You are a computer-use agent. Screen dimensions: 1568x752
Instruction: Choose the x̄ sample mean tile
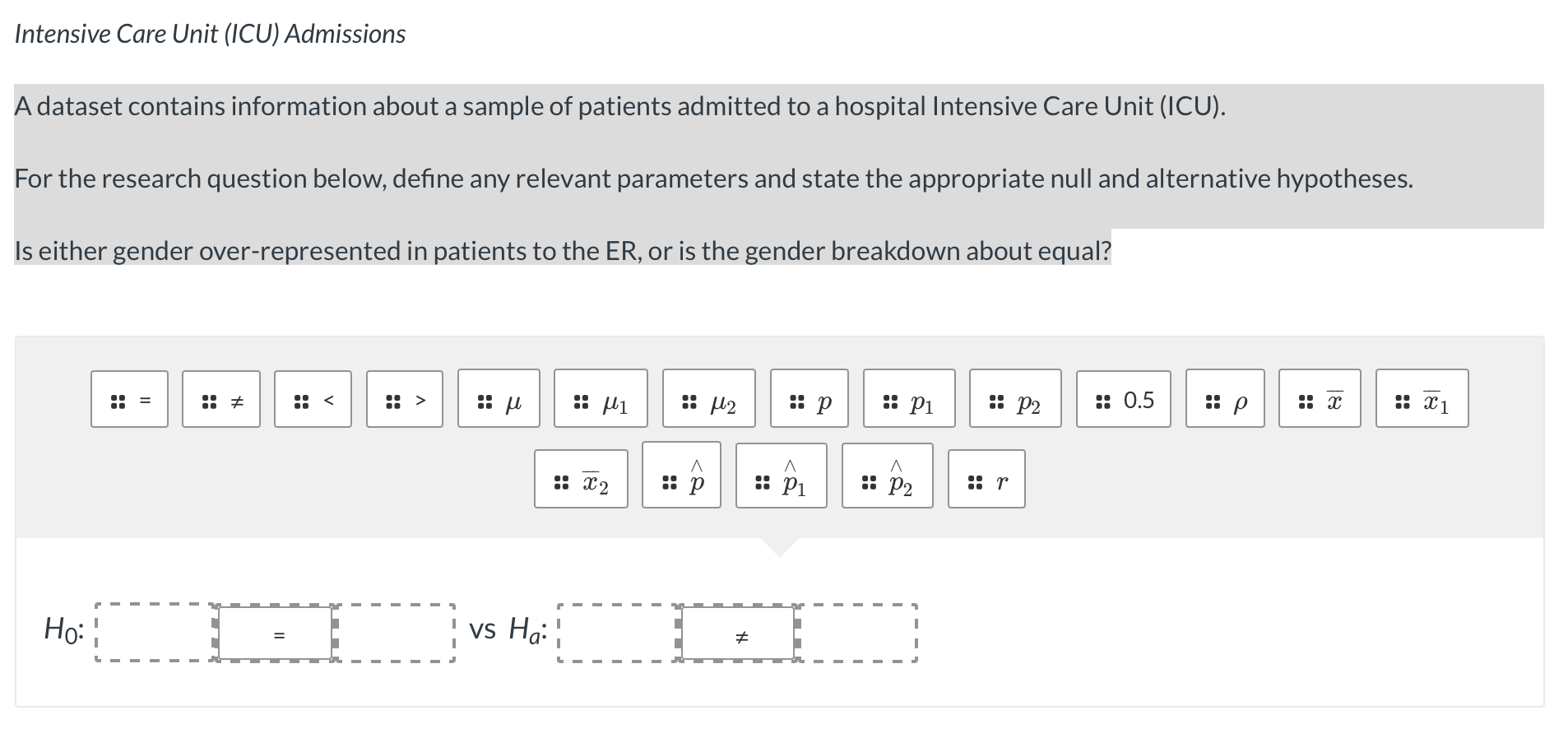point(1320,400)
